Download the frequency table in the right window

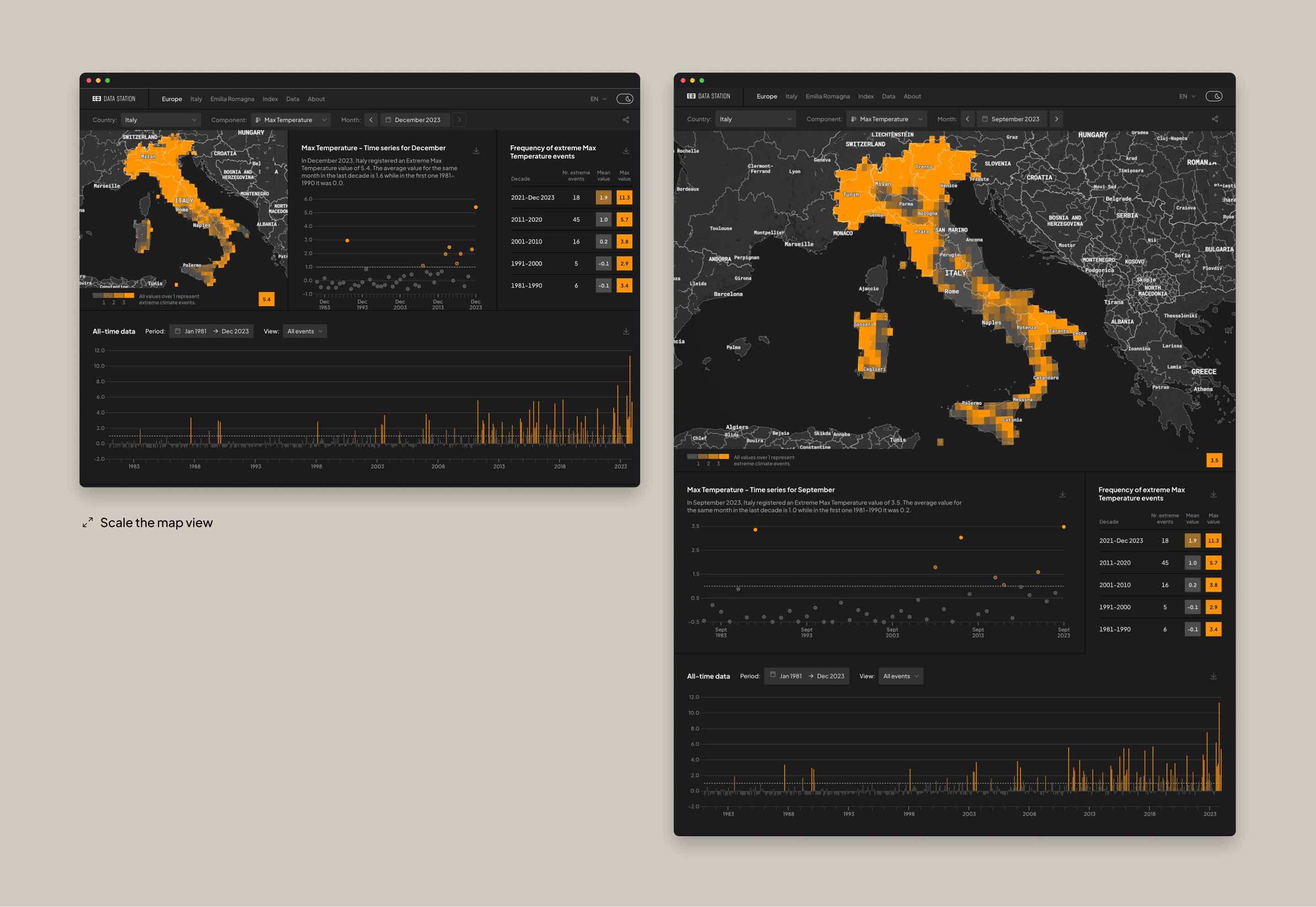(1214, 494)
